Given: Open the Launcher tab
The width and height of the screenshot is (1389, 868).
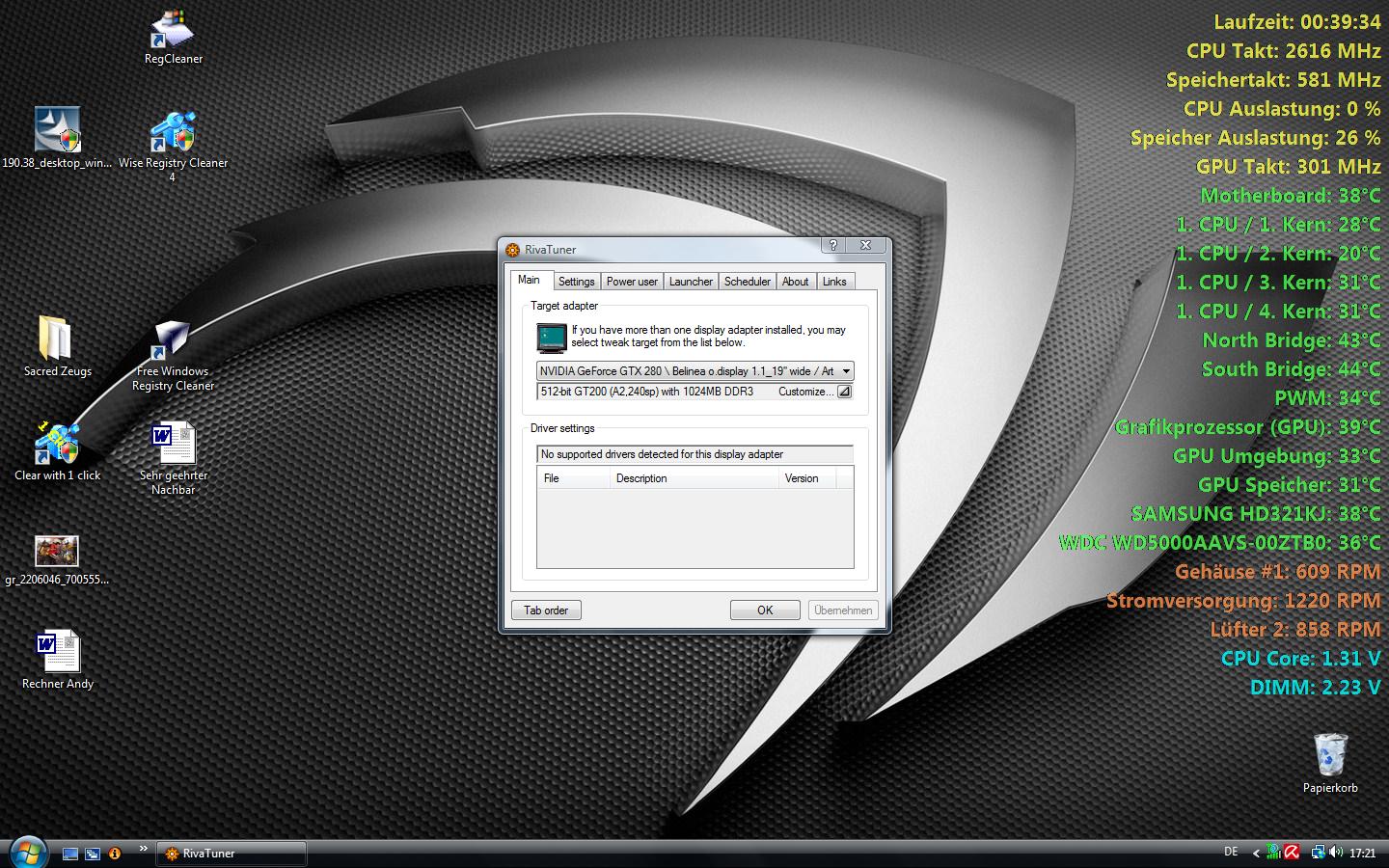Looking at the screenshot, I should [691, 282].
